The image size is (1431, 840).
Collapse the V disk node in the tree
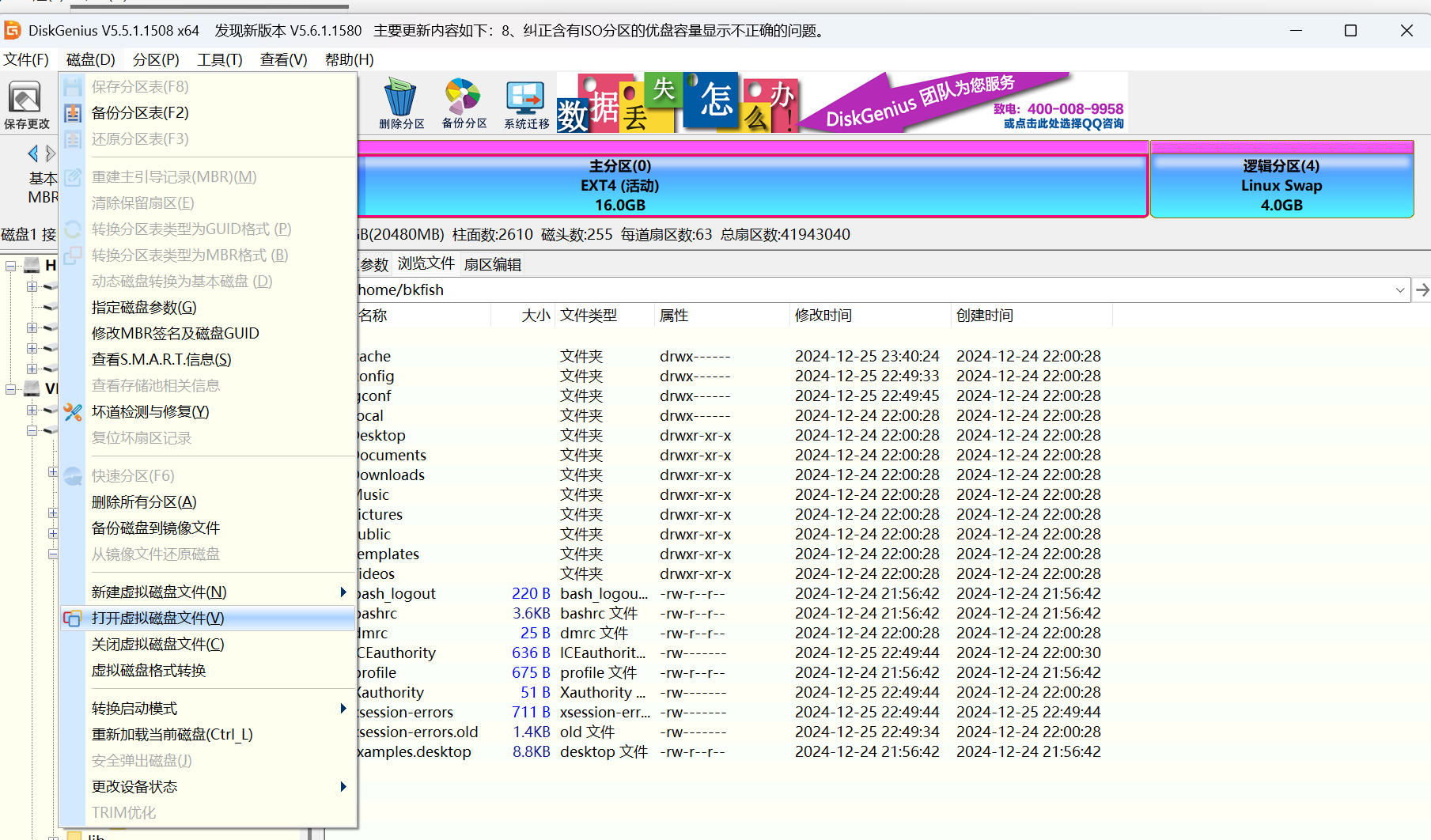pos(11,389)
